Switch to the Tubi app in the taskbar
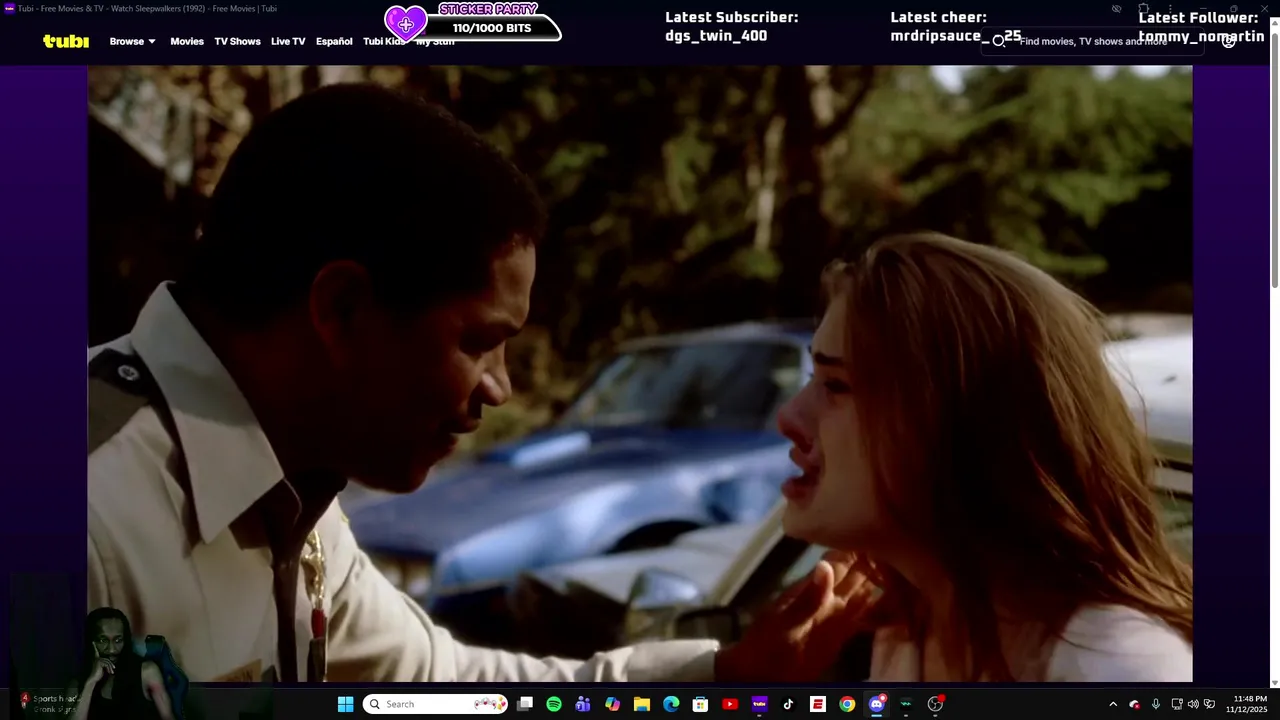Image resolution: width=1280 pixels, height=720 pixels. 759,704
